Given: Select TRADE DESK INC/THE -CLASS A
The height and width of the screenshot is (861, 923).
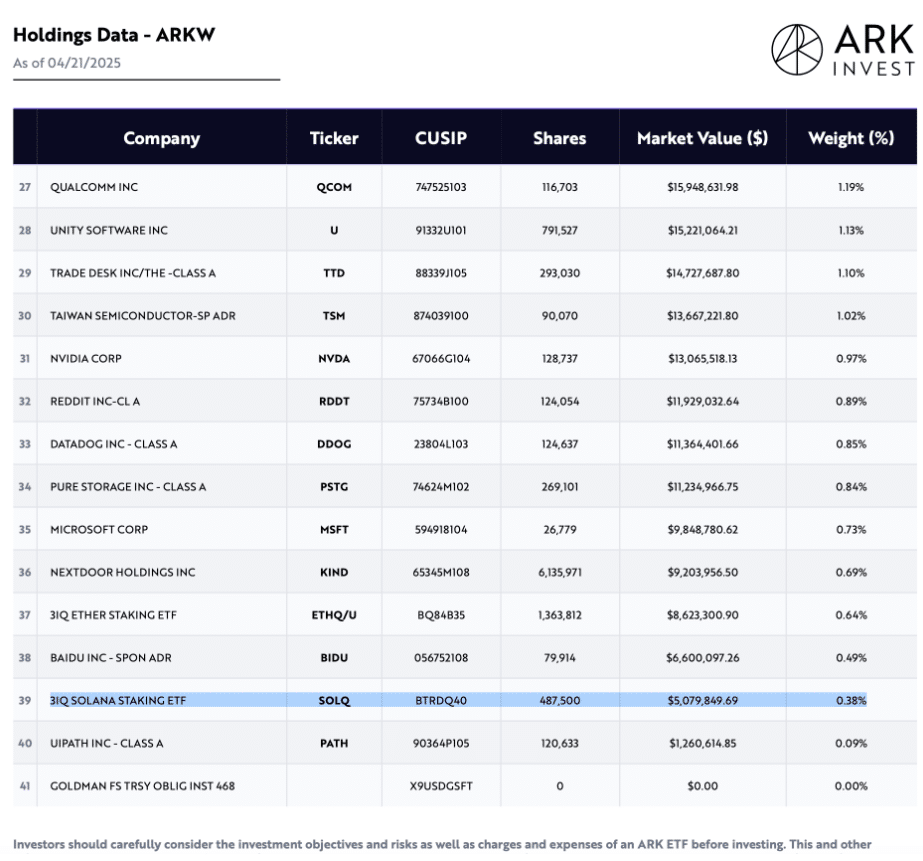Looking at the screenshot, I should (132, 273).
